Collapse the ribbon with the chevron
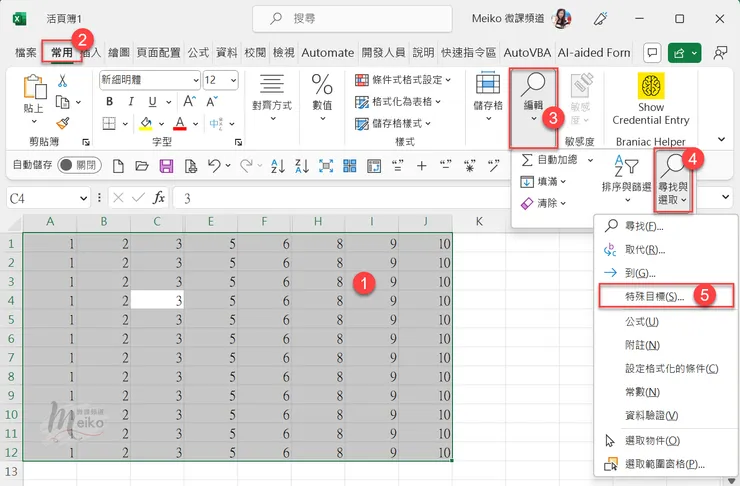Viewport: 740px width, 486px height. pyautogui.click(x=721, y=139)
